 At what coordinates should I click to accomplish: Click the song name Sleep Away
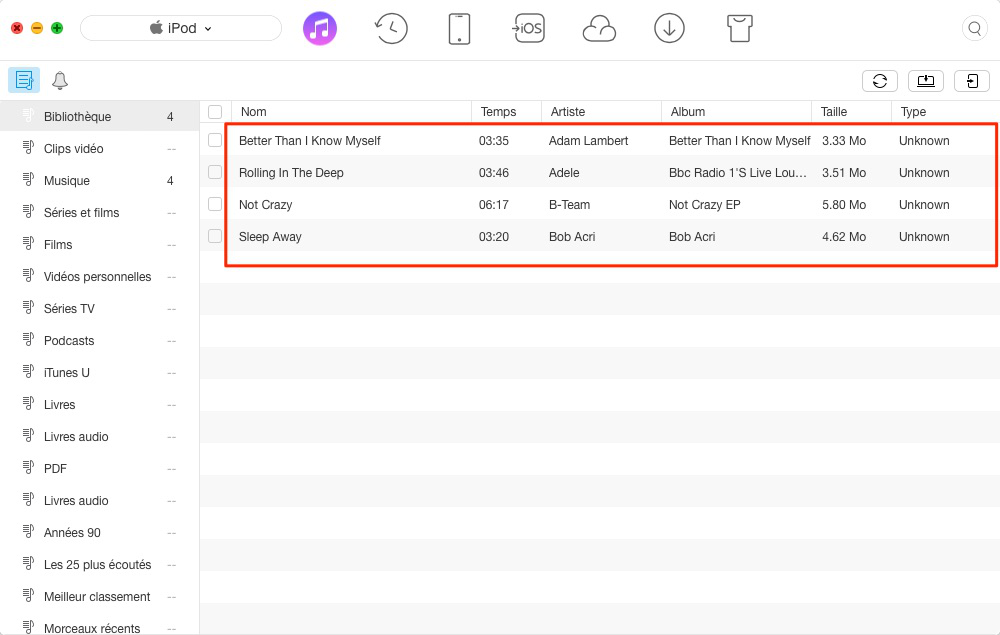270,236
